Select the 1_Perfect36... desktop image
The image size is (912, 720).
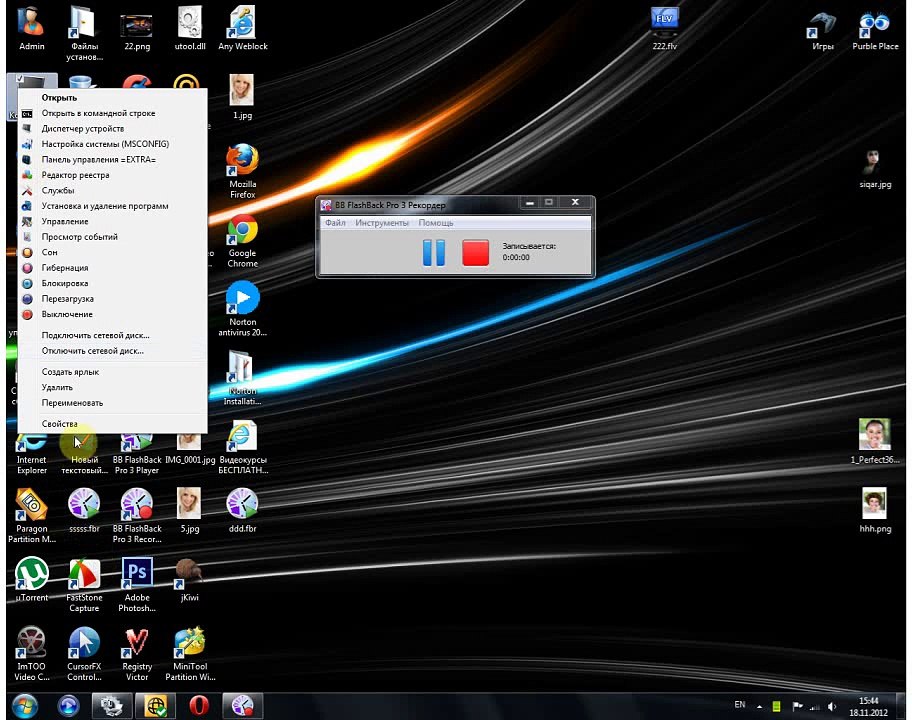pos(875,441)
